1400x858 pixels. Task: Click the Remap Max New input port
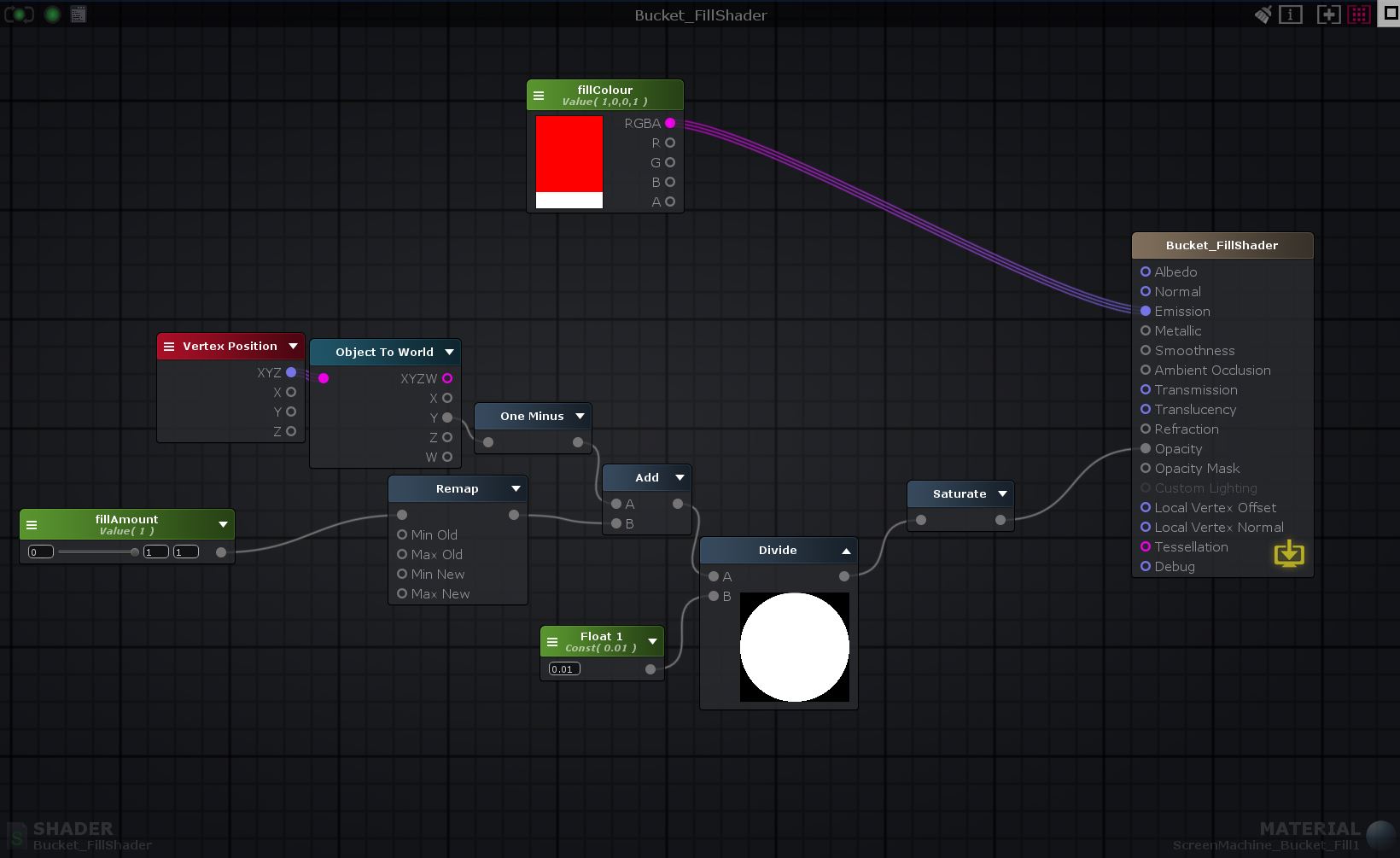point(402,593)
